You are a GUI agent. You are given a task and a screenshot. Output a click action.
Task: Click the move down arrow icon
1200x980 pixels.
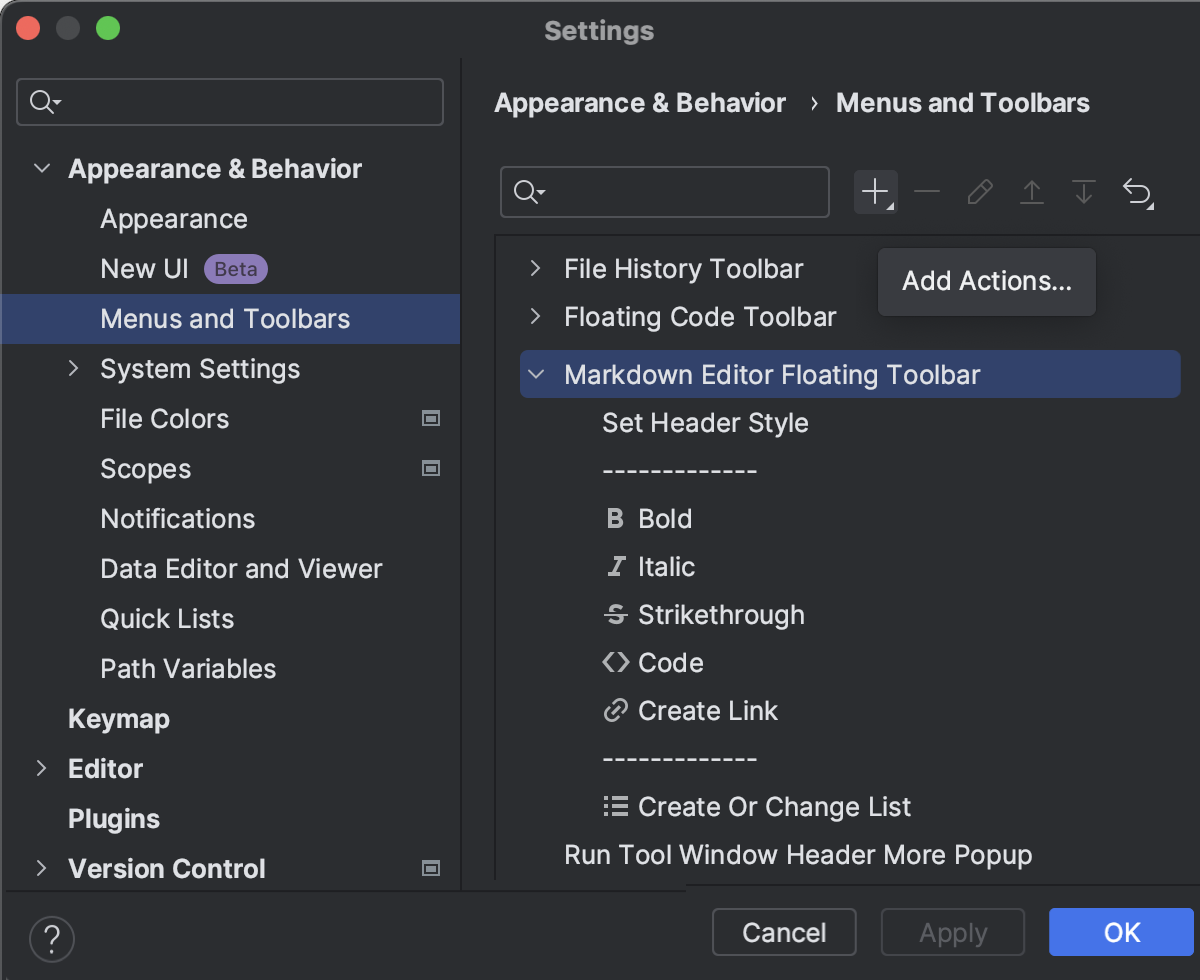point(1084,192)
